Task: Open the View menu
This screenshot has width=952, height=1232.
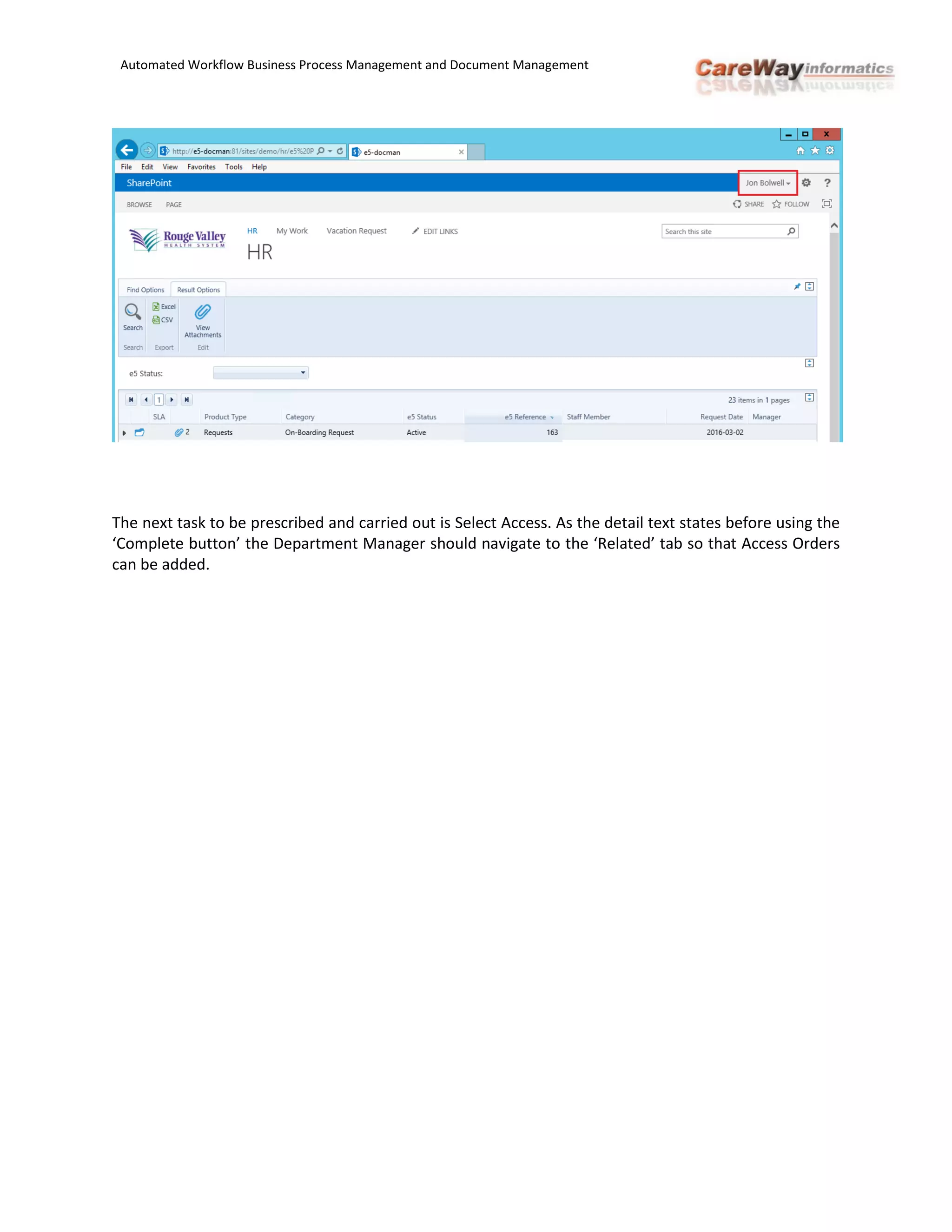Action: click(x=170, y=167)
